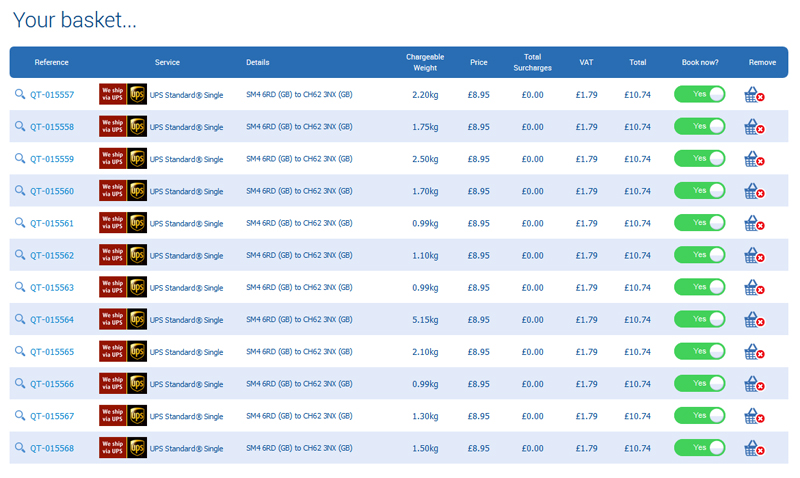Remove QT-015568 from the basket
Screen dimensions: 800x478
[754, 448]
